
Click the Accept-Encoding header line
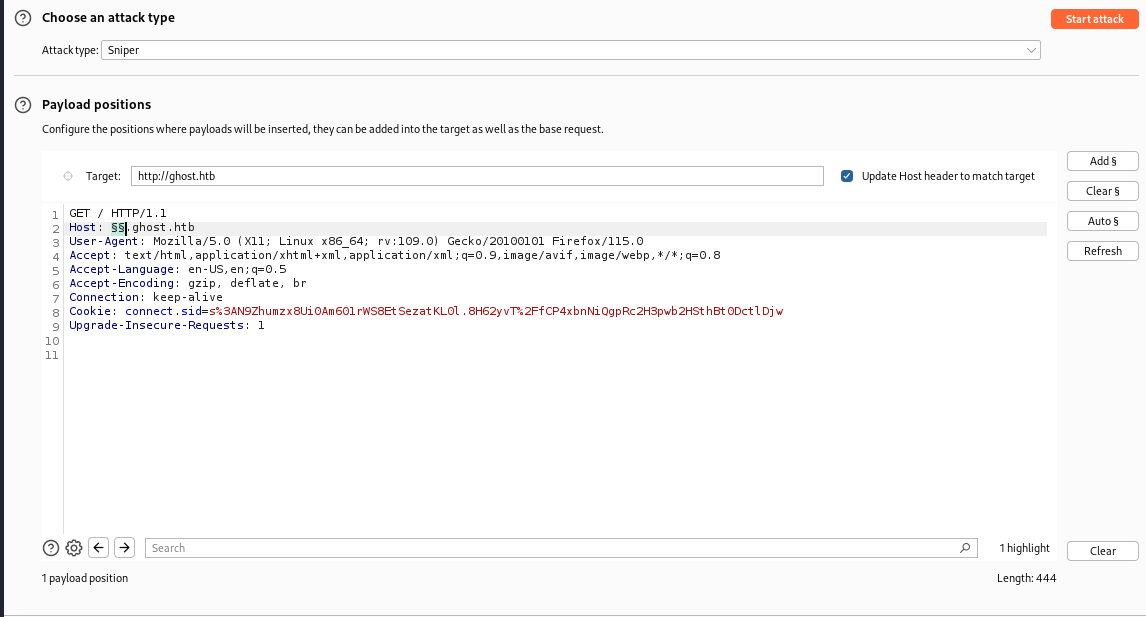(x=188, y=283)
